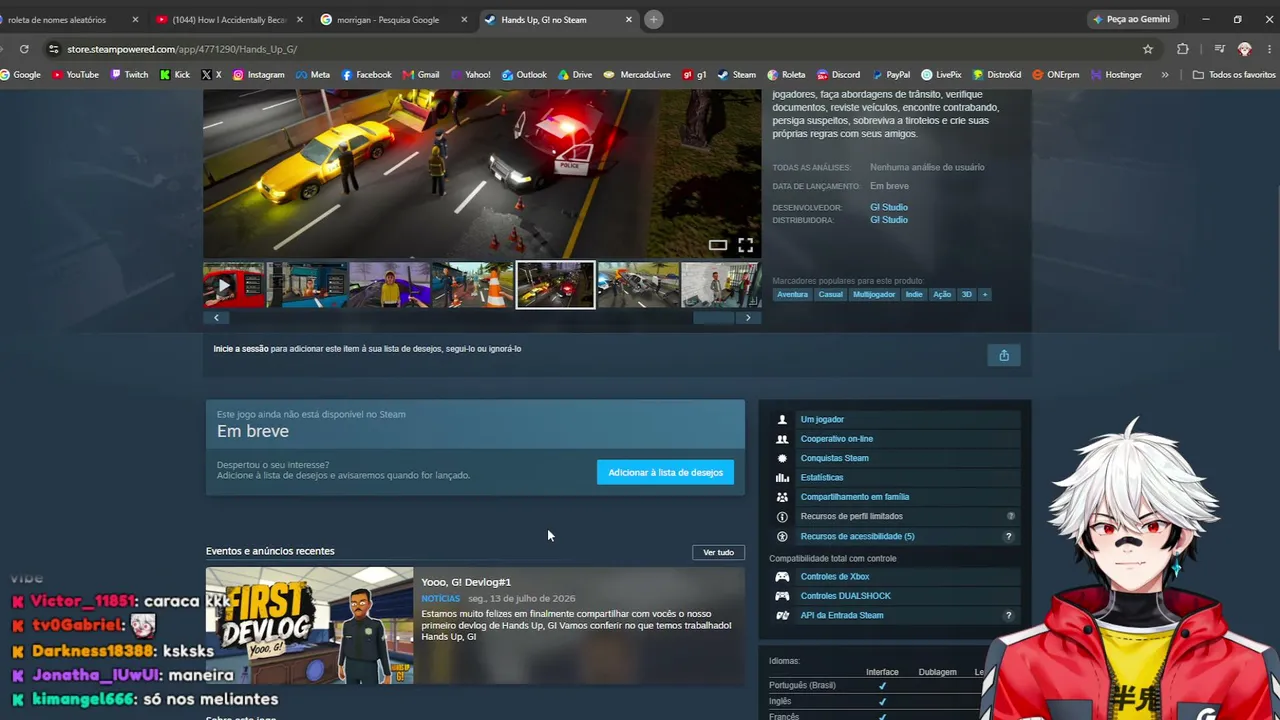Open the Yooo, G! Devlog#1 announcement
The width and height of the screenshot is (1280, 720).
pyautogui.click(x=466, y=582)
